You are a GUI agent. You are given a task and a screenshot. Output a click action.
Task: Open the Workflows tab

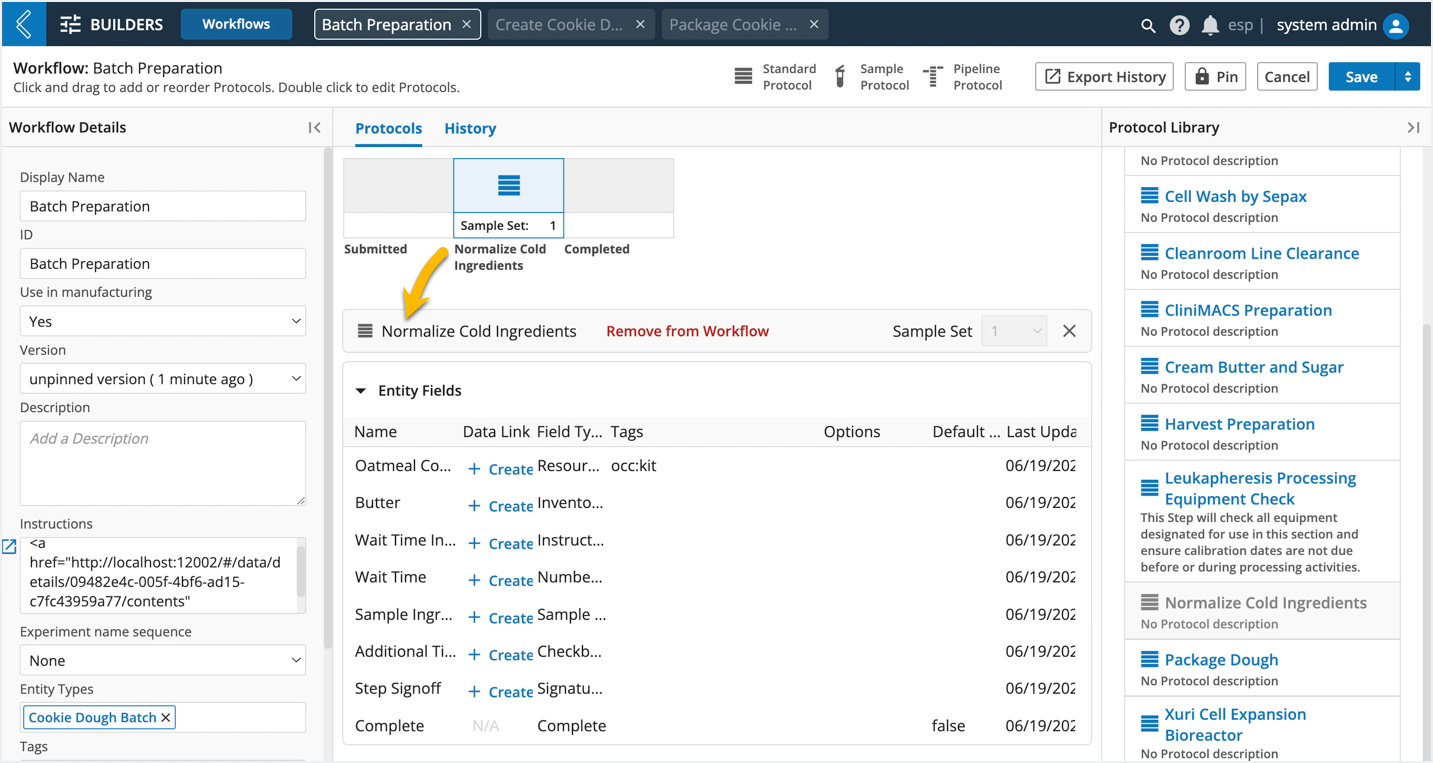click(x=236, y=24)
